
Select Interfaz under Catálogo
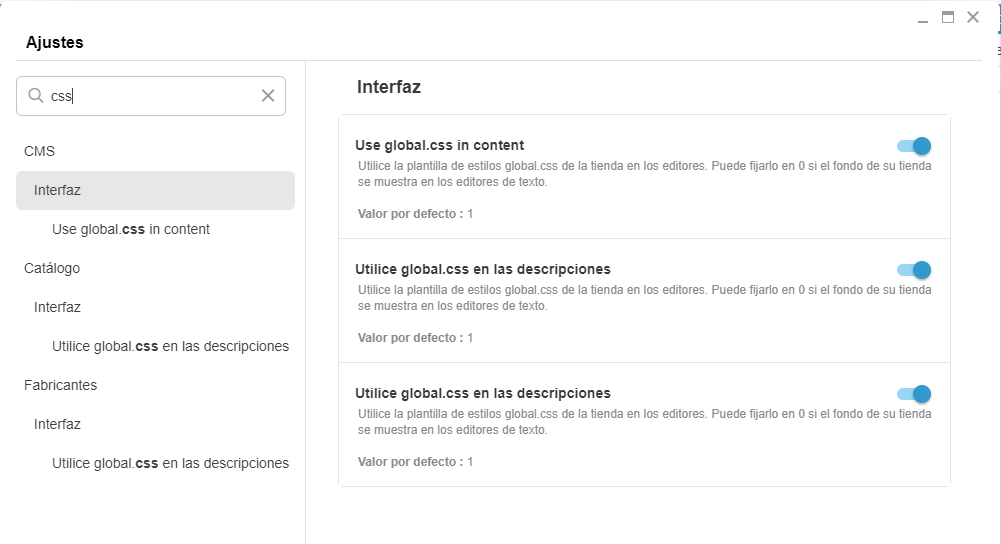coord(57,307)
